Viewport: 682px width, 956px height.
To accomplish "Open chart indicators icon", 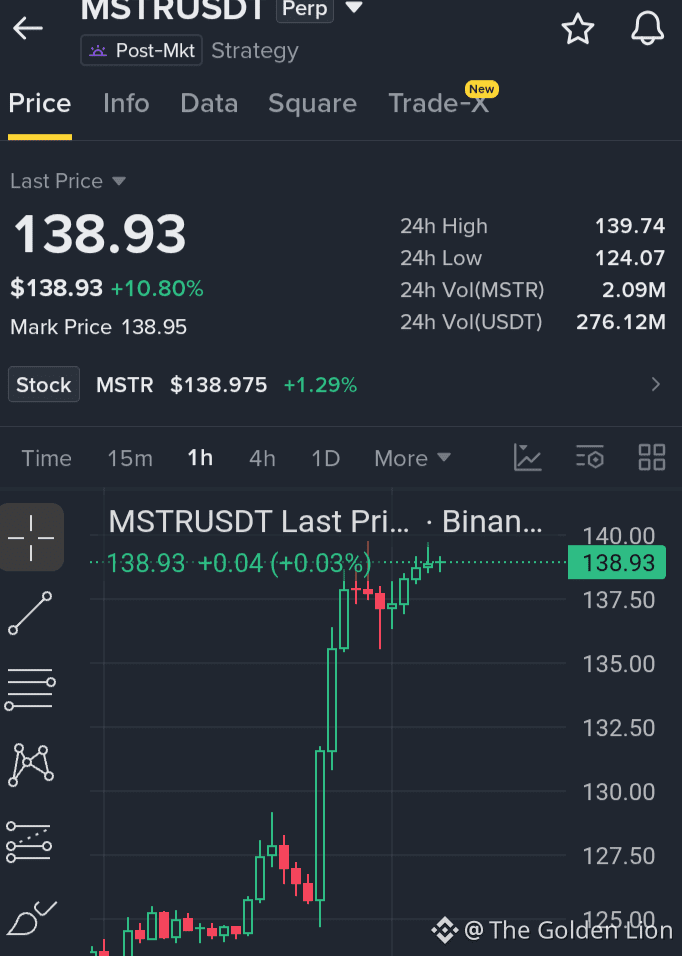I will pyautogui.click(x=528, y=457).
